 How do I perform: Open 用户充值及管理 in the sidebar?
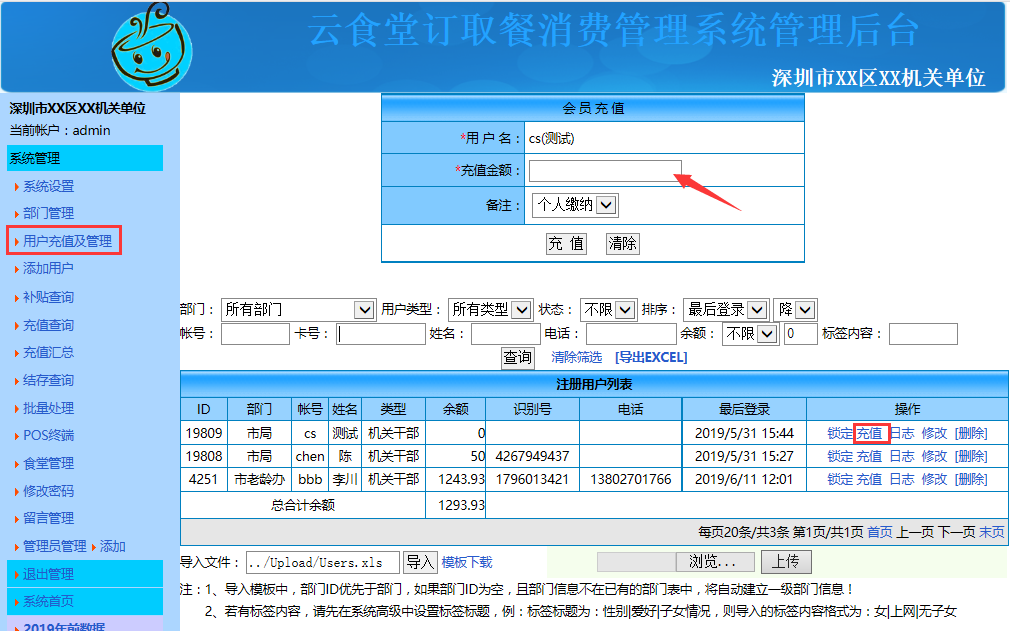tap(67, 241)
